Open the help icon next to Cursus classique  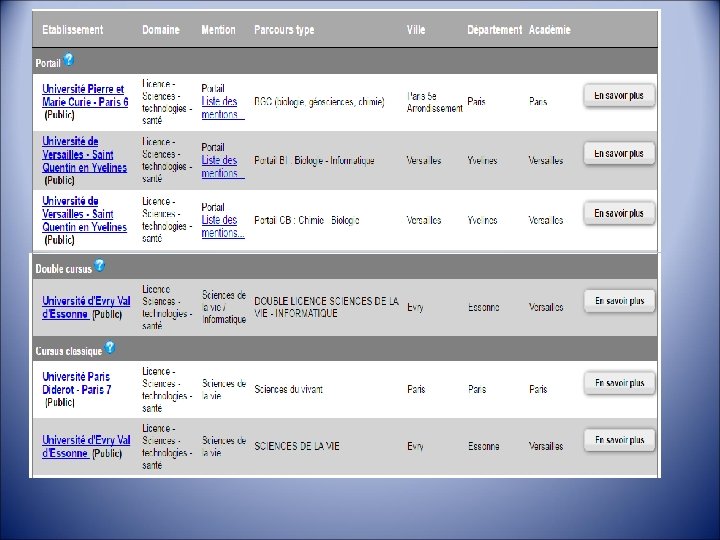click(x=110, y=348)
